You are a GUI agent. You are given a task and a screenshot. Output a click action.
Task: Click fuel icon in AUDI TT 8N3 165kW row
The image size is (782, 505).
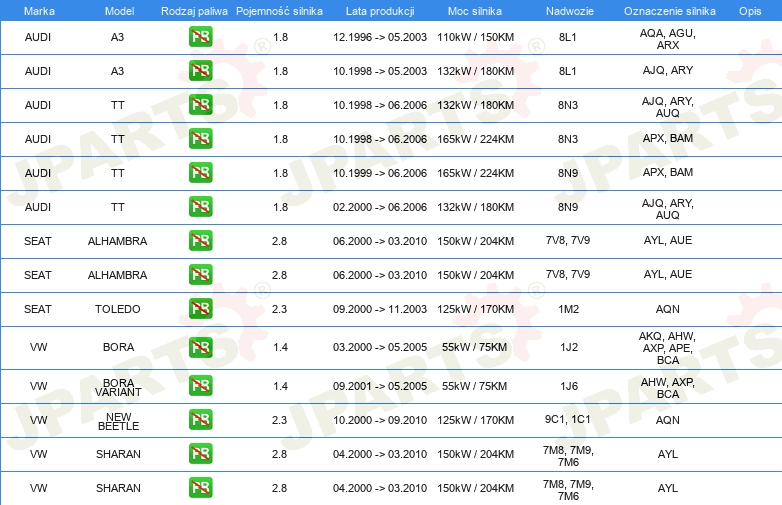(x=200, y=139)
